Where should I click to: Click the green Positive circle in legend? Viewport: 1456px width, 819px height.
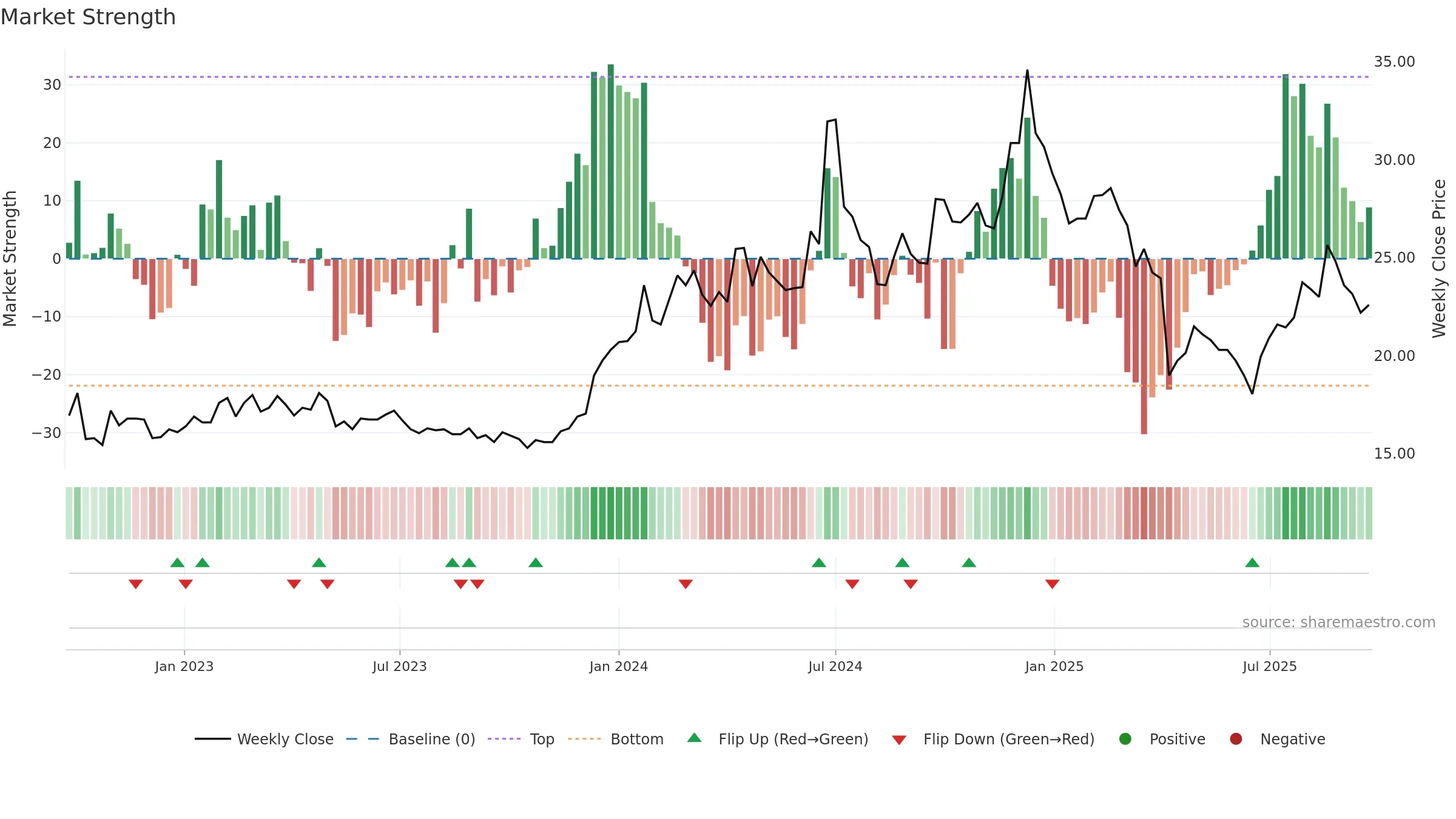click(1125, 739)
